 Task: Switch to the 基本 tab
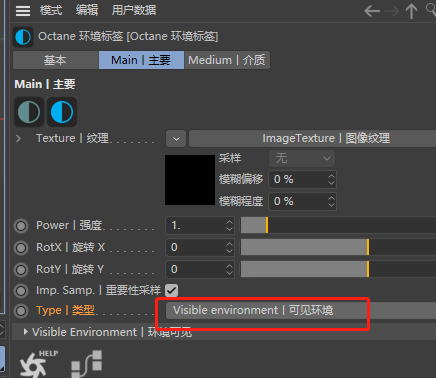click(x=56, y=60)
